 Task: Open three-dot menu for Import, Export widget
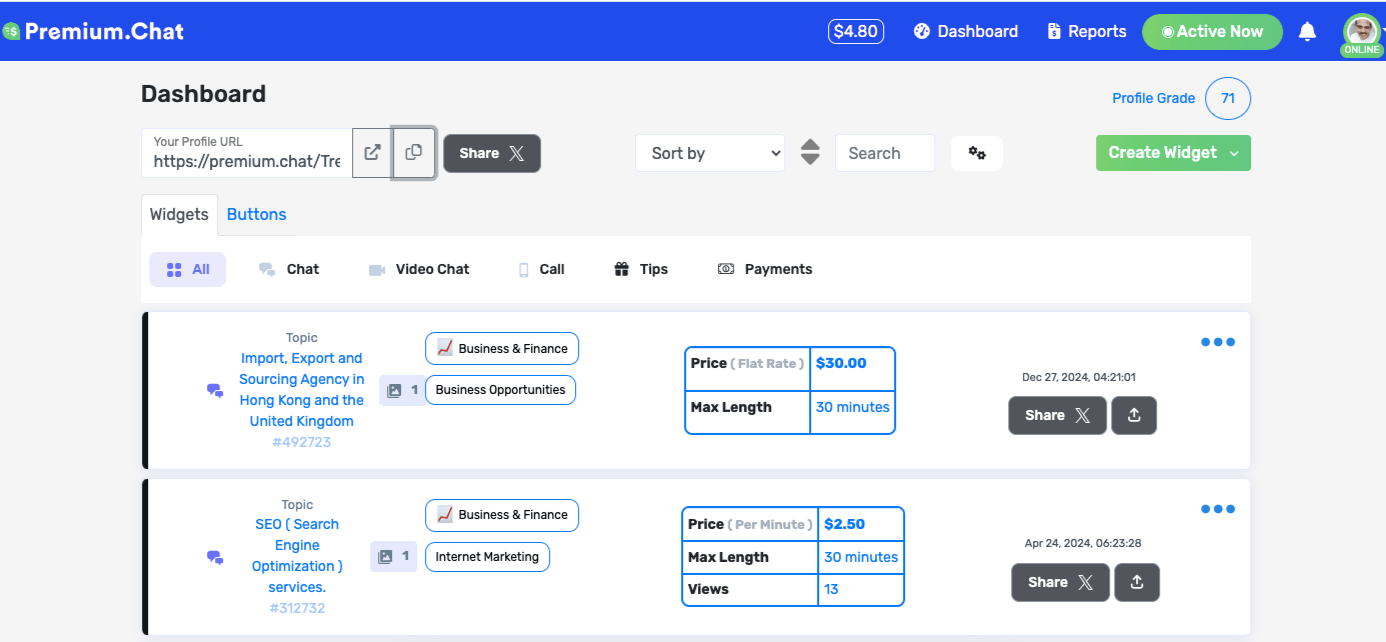tap(1217, 342)
